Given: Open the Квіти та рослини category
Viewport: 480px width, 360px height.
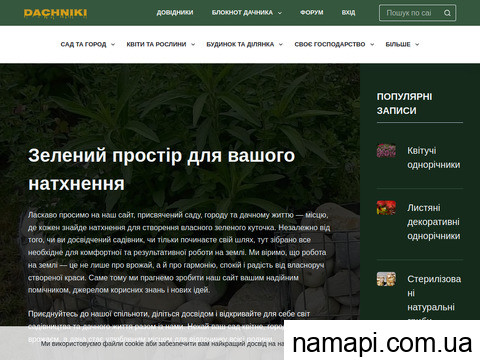Looking at the screenshot, I should [x=156, y=44].
